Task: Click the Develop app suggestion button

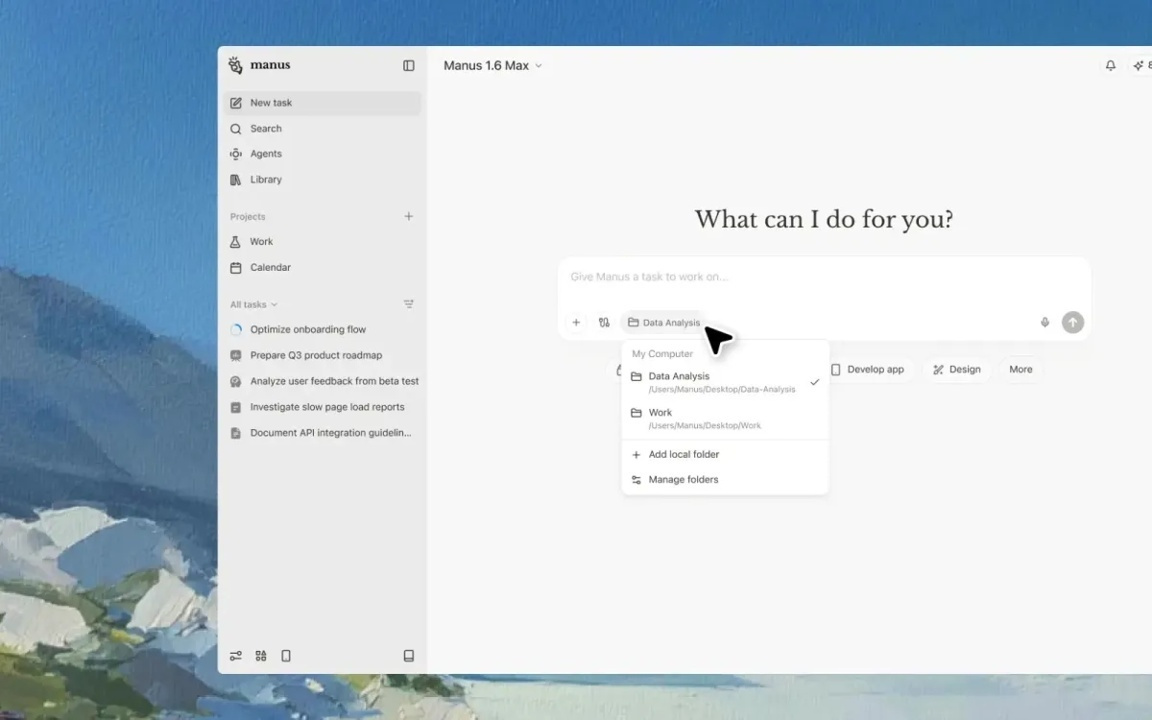Action: [867, 369]
